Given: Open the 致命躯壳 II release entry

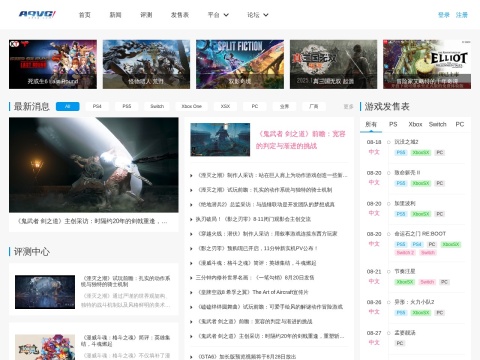Looking at the screenshot, I should click(x=407, y=173).
